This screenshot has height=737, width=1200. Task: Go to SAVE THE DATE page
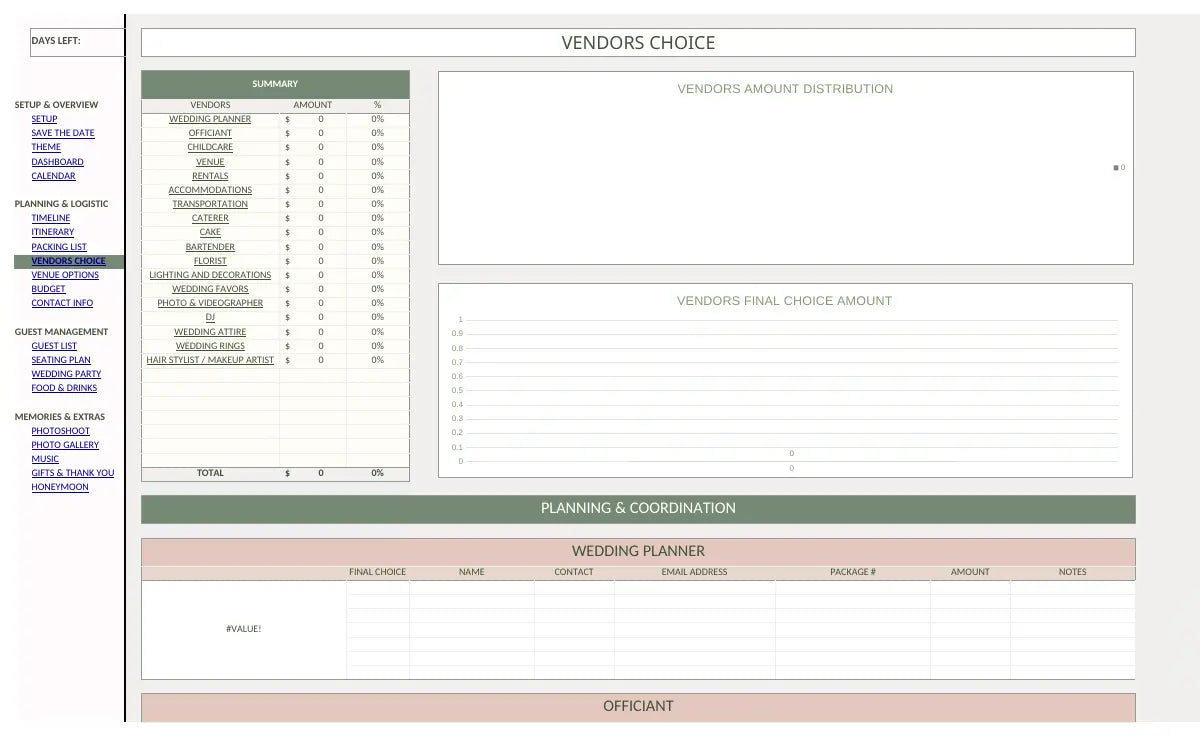(63, 133)
